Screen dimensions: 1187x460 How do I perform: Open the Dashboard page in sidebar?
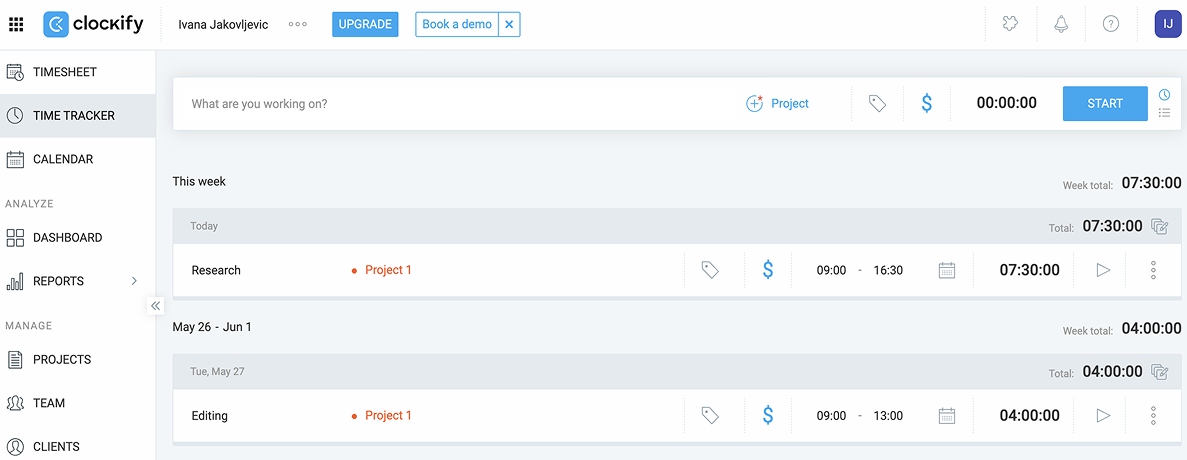[x=67, y=238]
